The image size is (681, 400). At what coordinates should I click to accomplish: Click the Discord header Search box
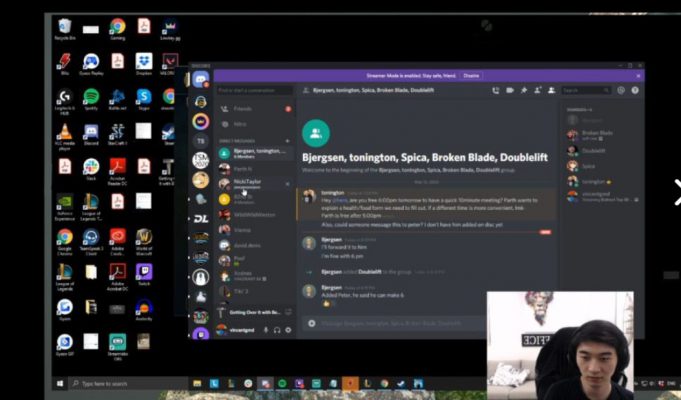click(585, 90)
